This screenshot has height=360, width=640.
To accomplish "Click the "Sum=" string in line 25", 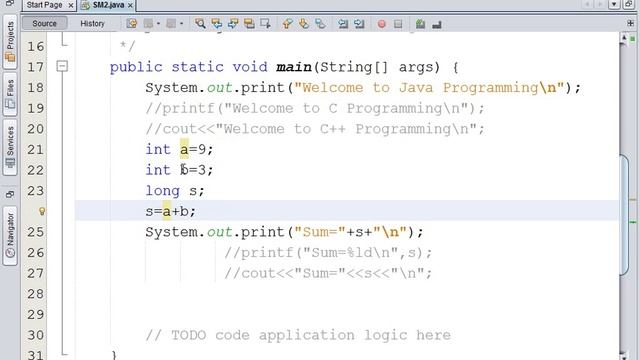I will 320,232.
